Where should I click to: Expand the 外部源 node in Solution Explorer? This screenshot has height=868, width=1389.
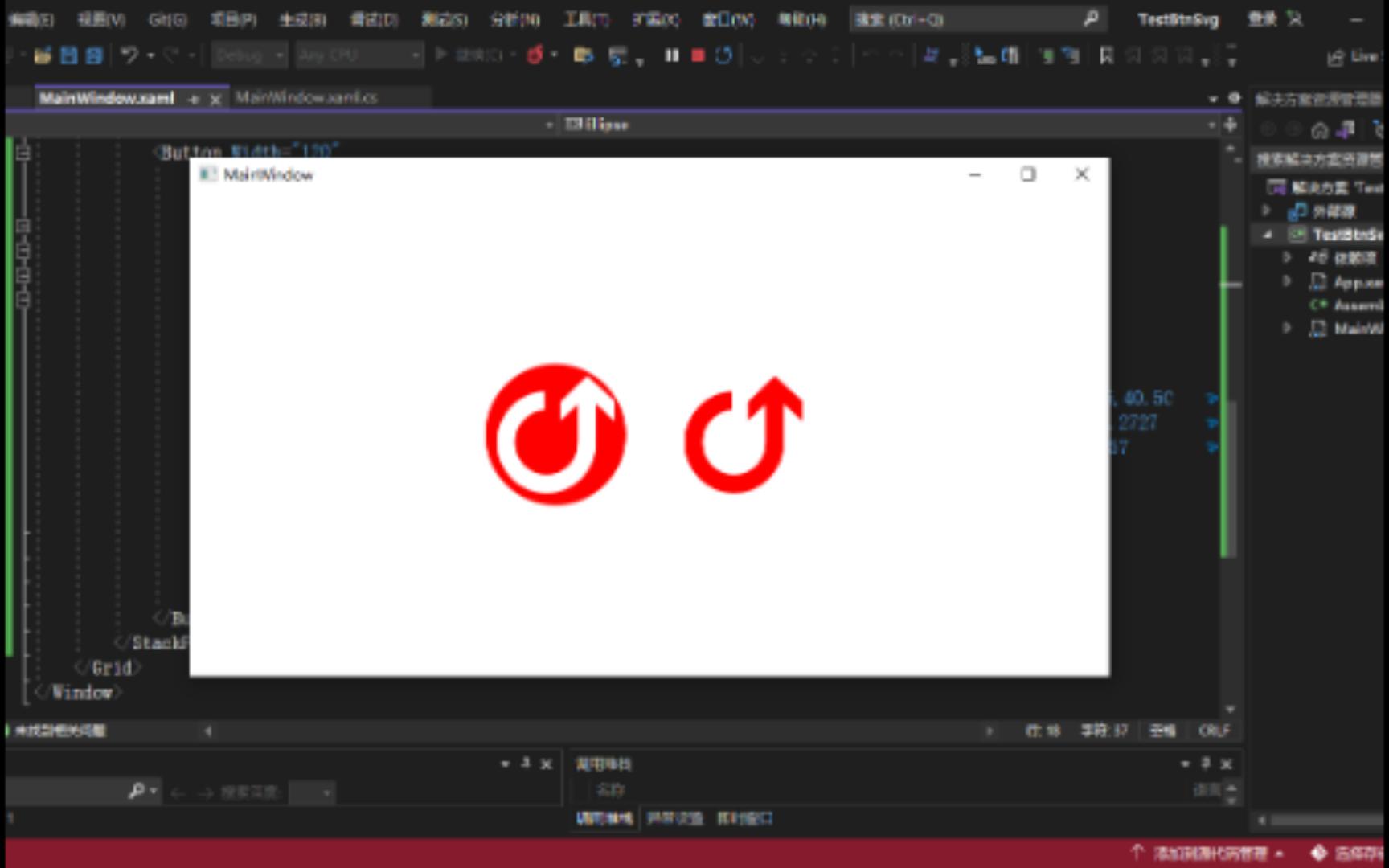(x=1267, y=211)
